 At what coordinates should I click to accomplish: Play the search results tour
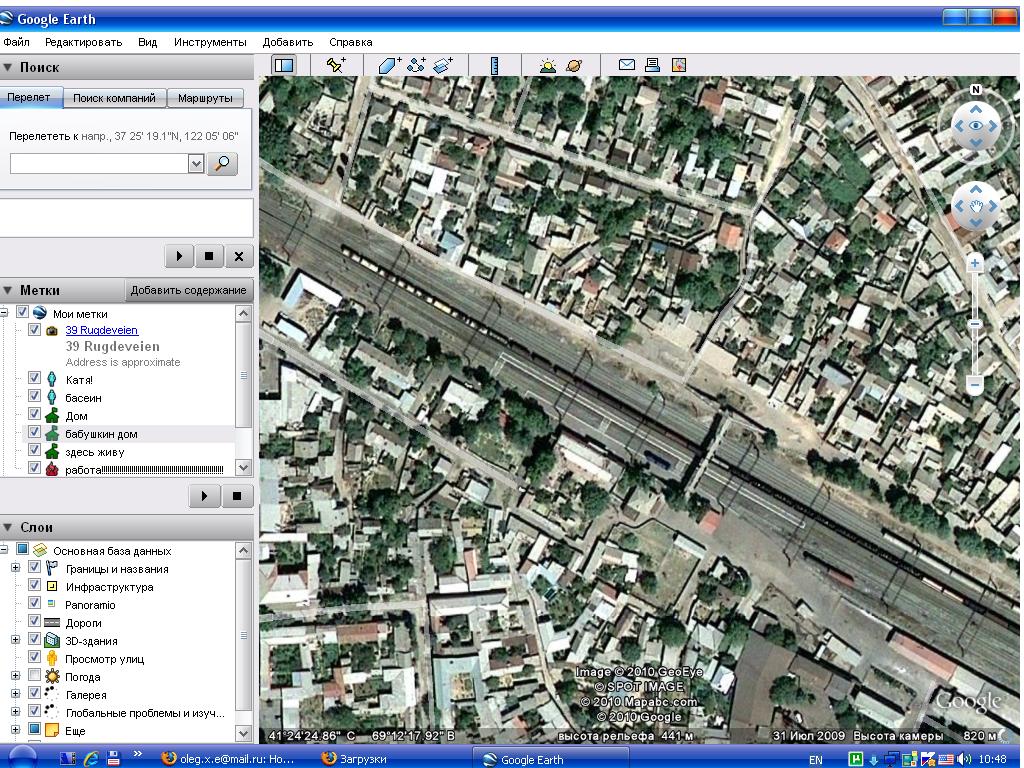click(x=180, y=256)
